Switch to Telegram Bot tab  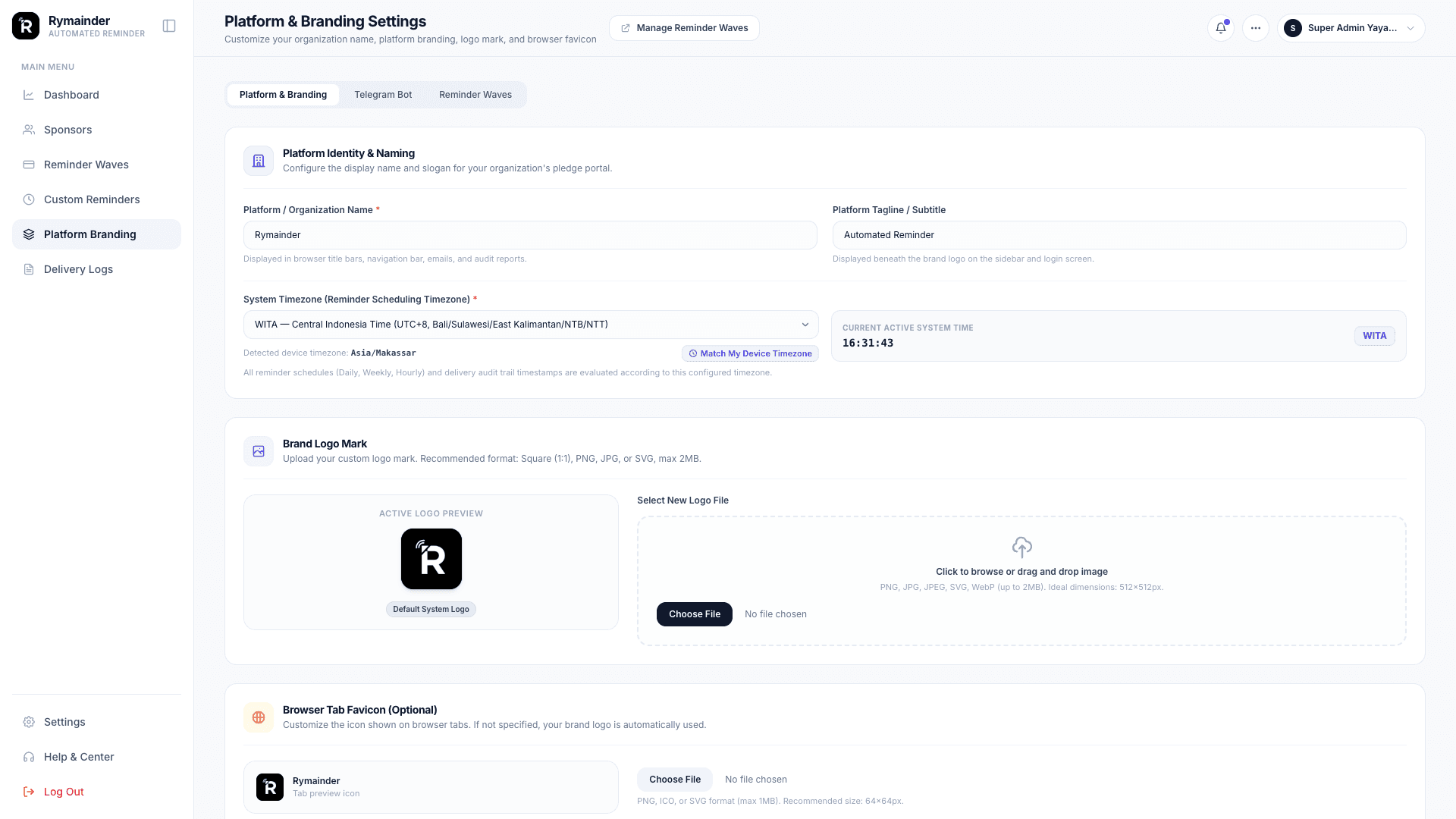pyautogui.click(x=383, y=95)
